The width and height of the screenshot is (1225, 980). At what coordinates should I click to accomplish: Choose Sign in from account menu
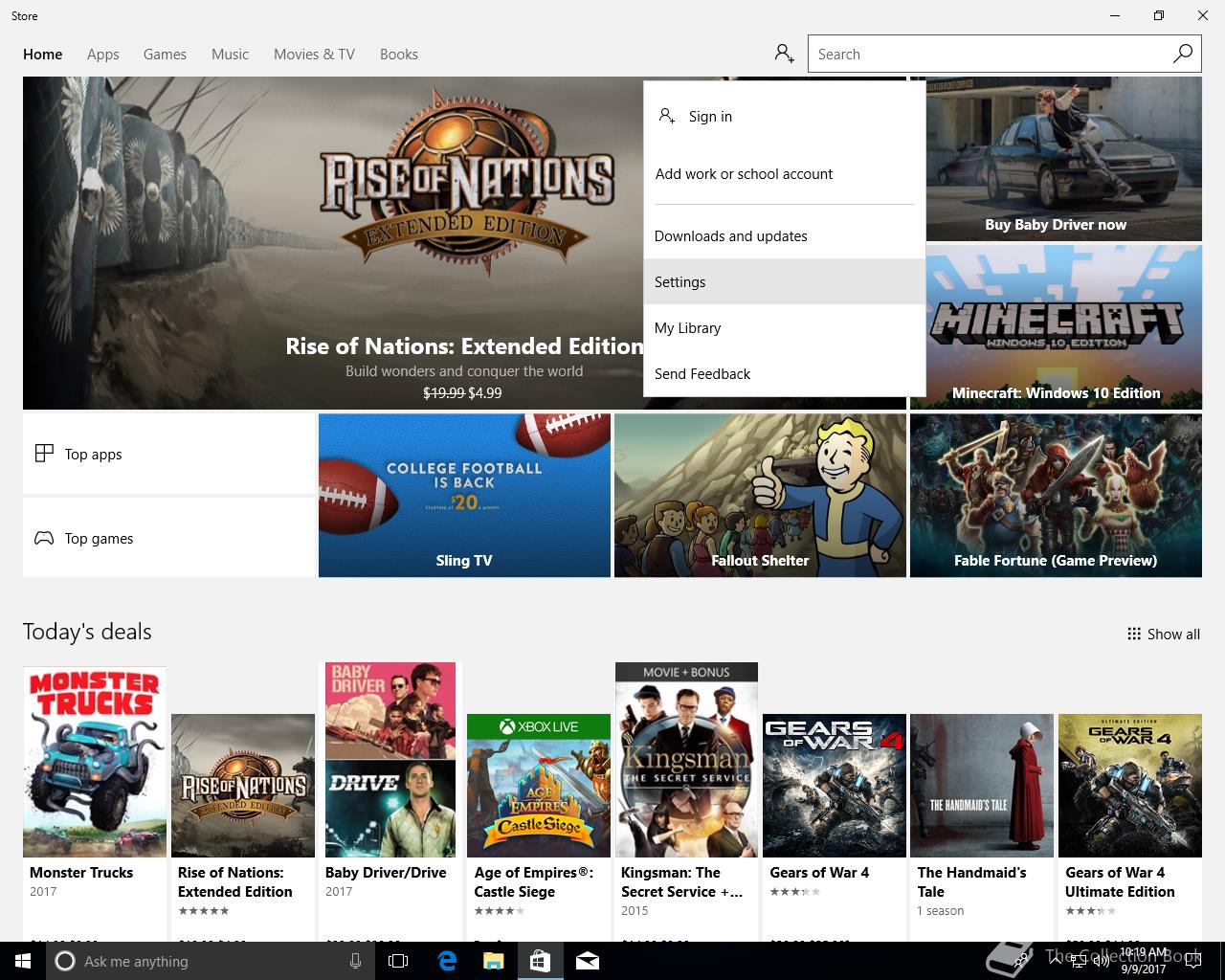[x=785, y=116]
